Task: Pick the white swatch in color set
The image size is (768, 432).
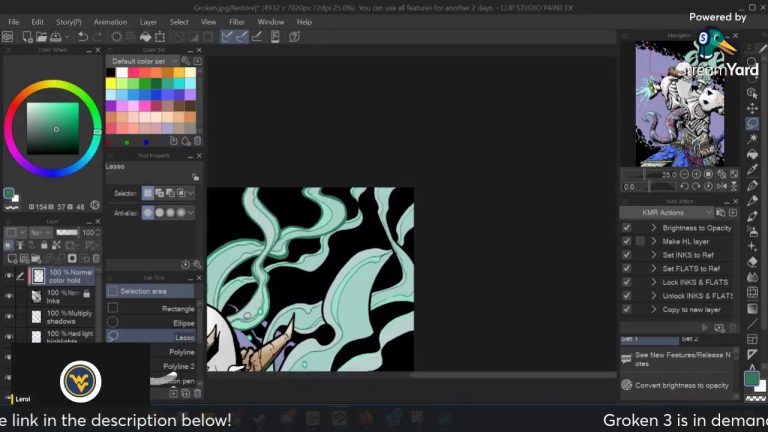Action: (122, 72)
